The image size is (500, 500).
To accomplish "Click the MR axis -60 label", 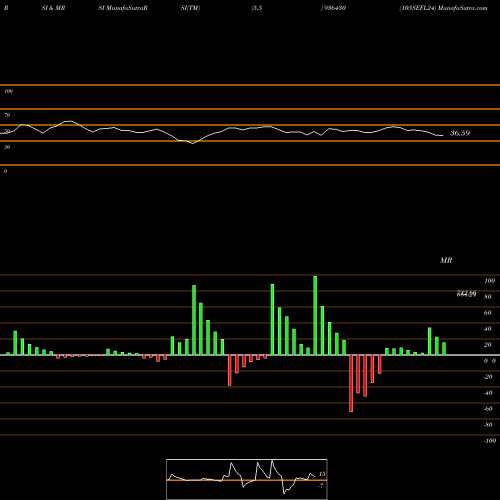I will [x=488, y=409].
